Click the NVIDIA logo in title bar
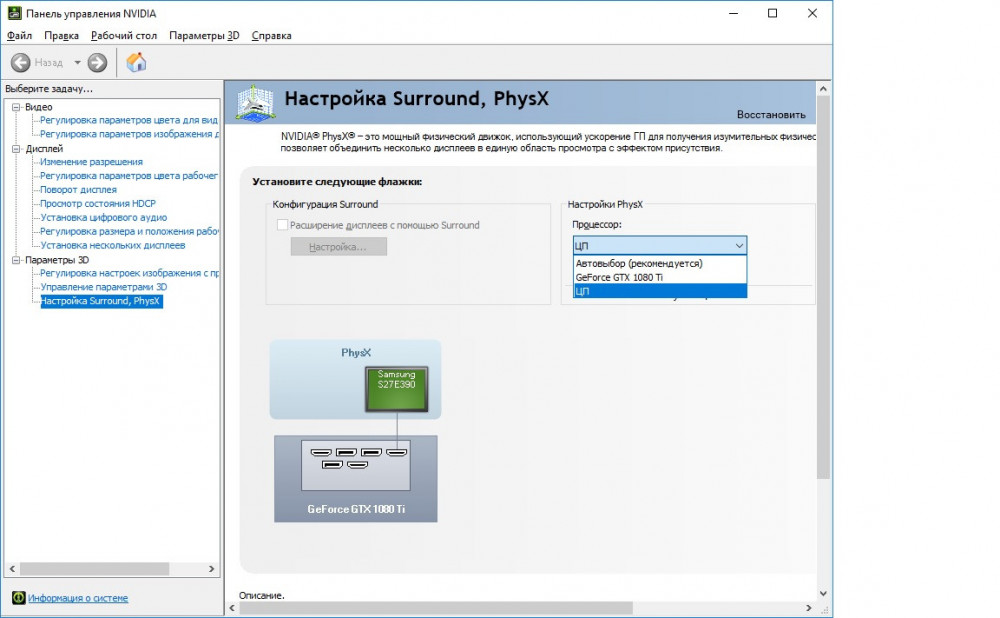 click(x=13, y=13)
